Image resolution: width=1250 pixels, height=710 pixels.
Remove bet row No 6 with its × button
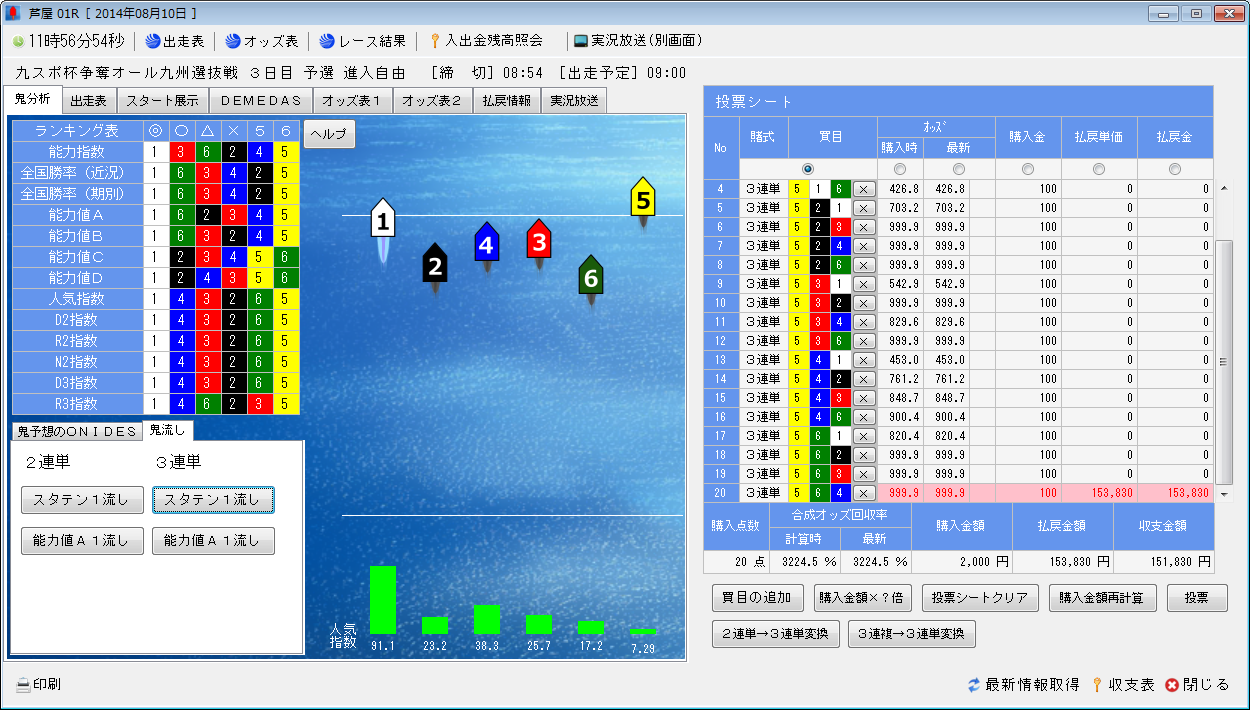pos(864,226)
